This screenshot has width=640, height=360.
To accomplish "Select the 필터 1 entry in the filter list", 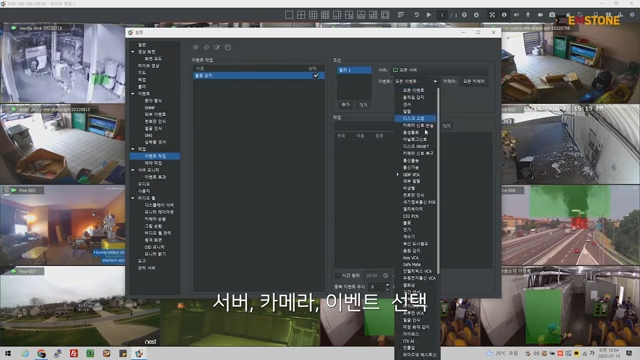I will tap(354, 70).
